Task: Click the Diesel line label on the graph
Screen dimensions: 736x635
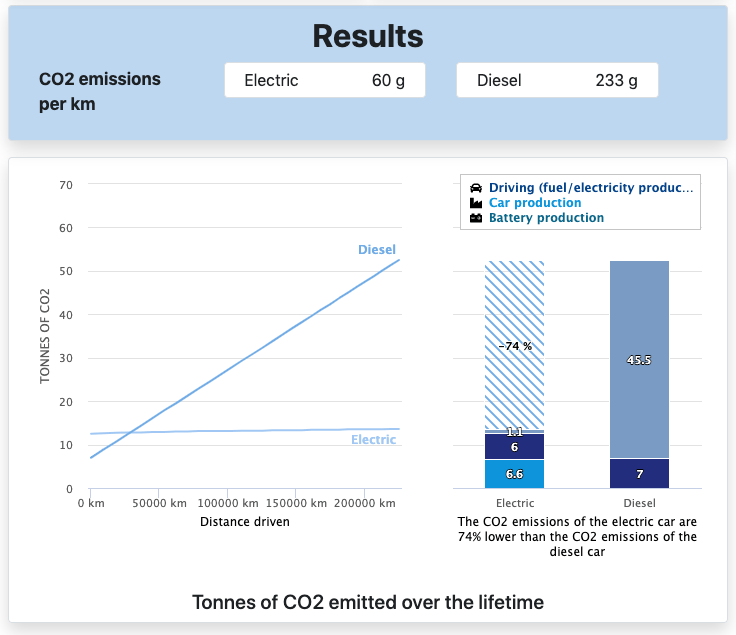Action: pos(377,249)
